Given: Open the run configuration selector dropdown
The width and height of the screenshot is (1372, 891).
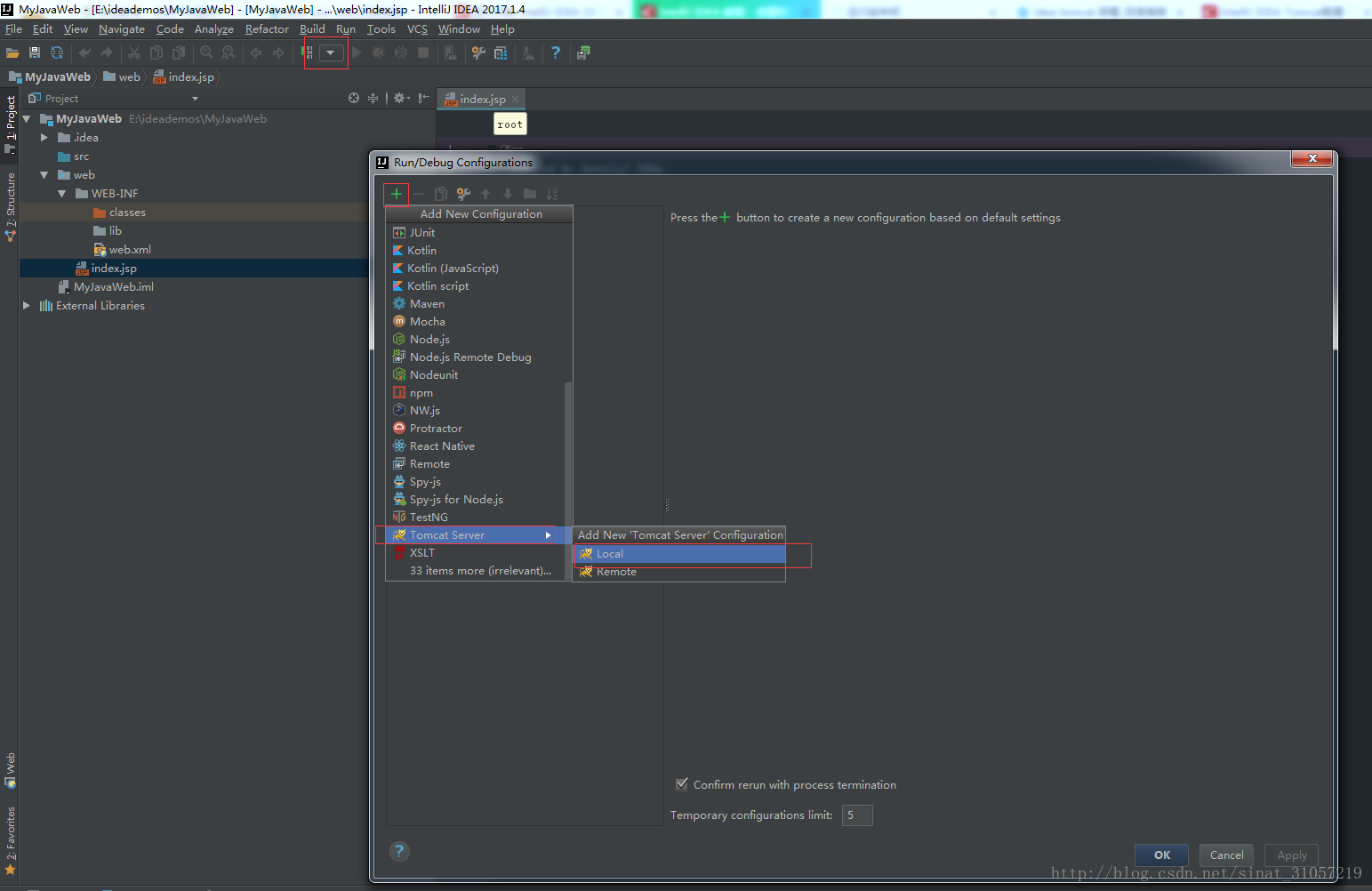Looking at the screenshot, I should (331, 52).
